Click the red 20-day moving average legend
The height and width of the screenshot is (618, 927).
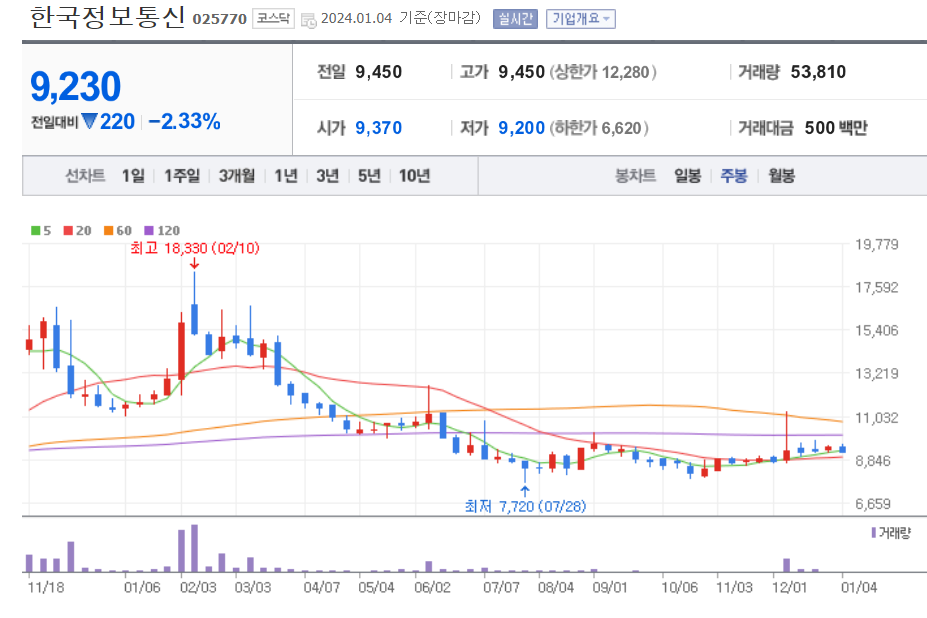pyautogui.click(x=77, y=230)
